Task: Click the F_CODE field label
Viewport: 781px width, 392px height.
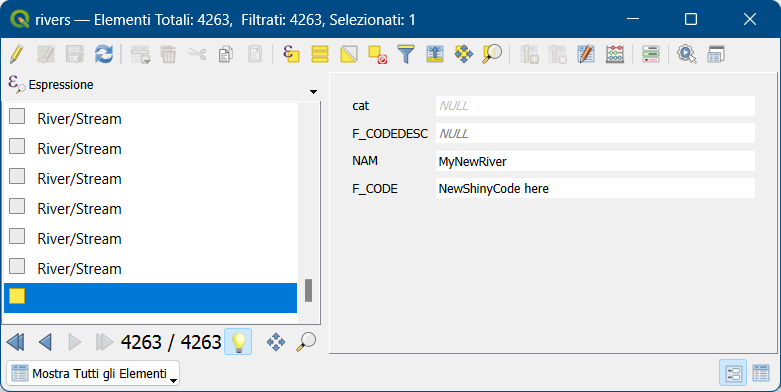Action: (375, 189)
